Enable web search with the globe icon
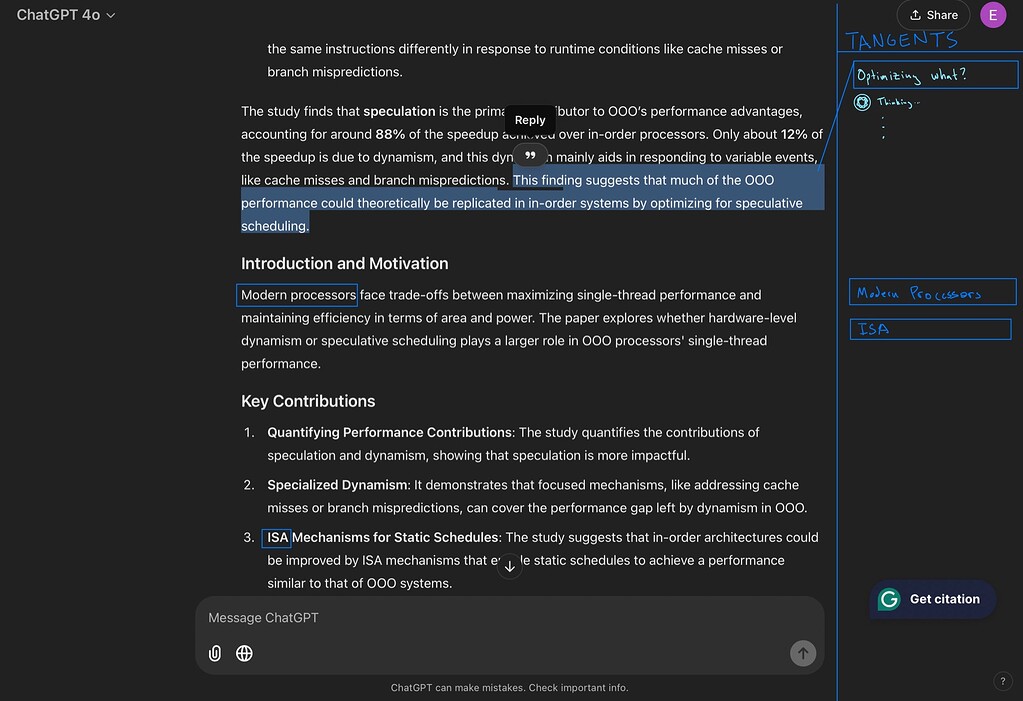This screenshot has height=701, width=1023. click(x=244, y=653)
